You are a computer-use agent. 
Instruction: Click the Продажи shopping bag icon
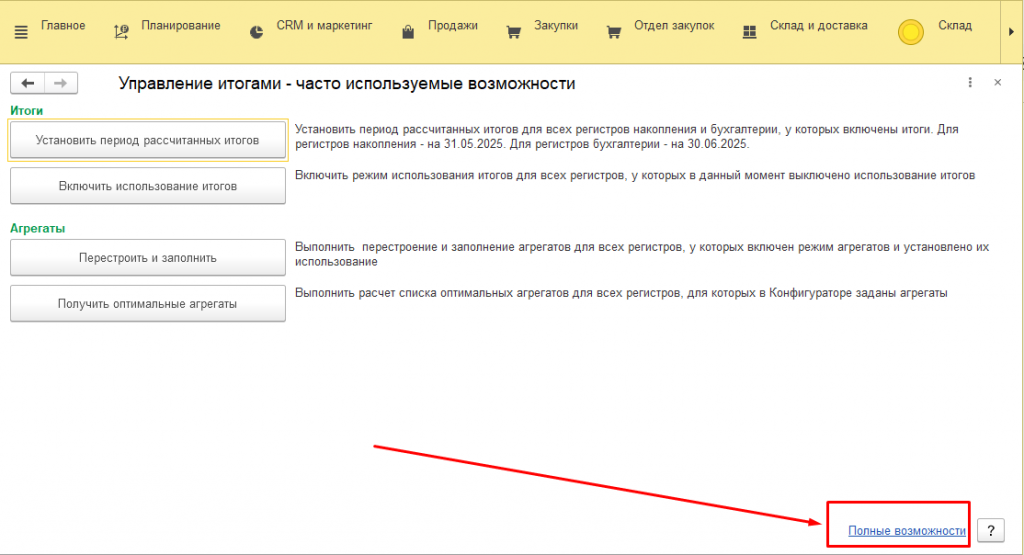point(408,31)
